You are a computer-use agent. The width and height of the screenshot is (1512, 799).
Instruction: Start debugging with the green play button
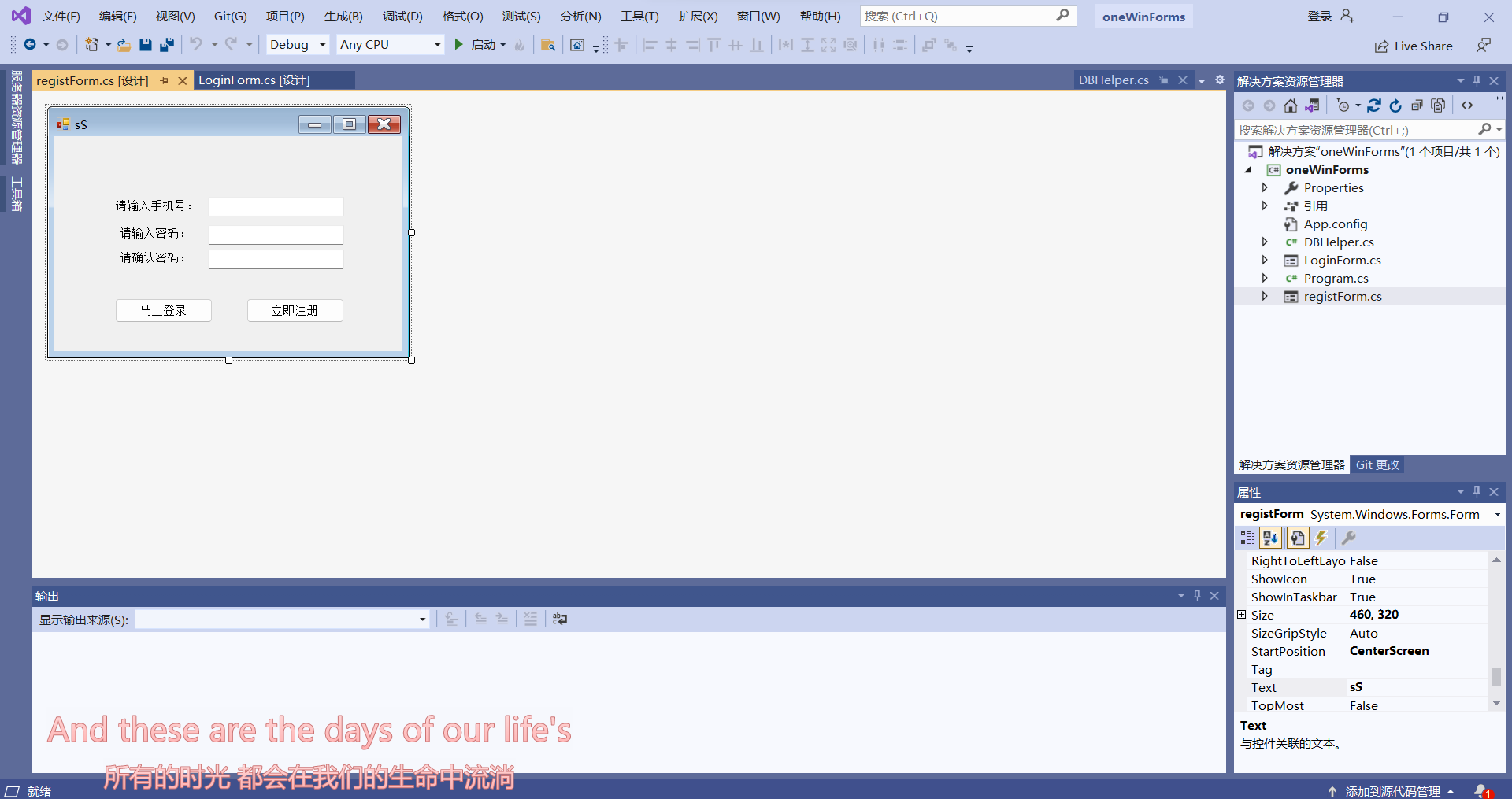(x=458, y=45)
